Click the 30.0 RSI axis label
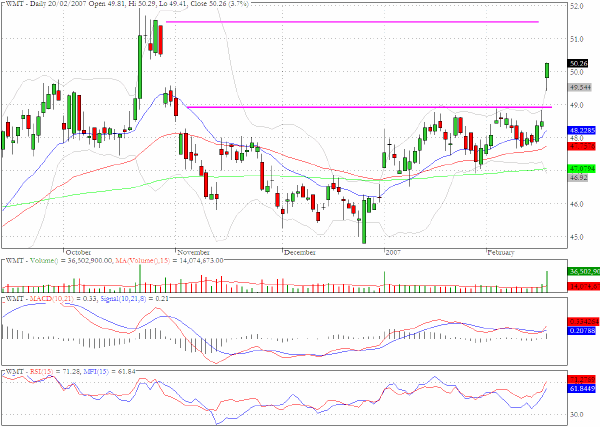Image resolution: width=600 pixels, height=427 pixels. click(x=577, y=414)
